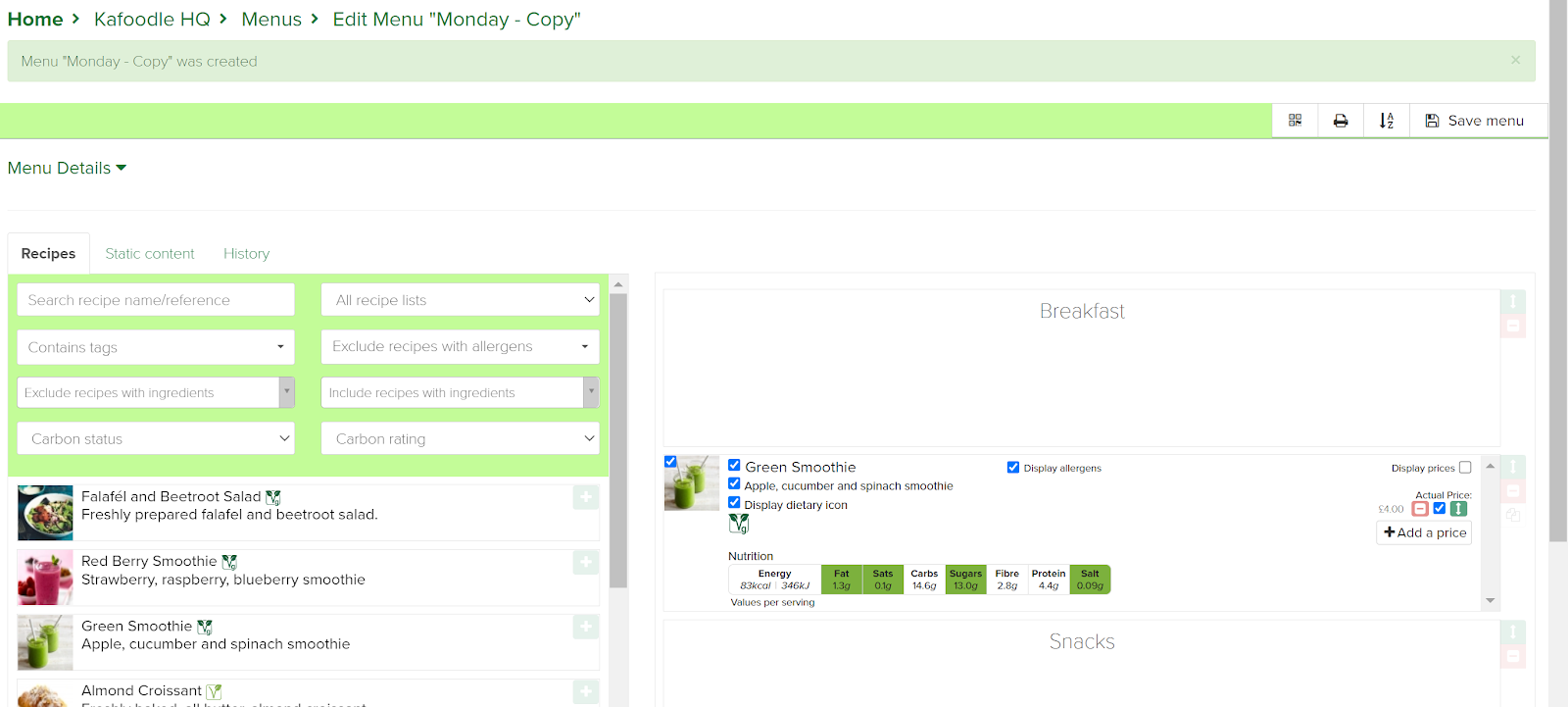Open Kafoodle HQ breadcrumb link
The height and width of the screenshot is (707, 1568).
[x=152, y=19]
